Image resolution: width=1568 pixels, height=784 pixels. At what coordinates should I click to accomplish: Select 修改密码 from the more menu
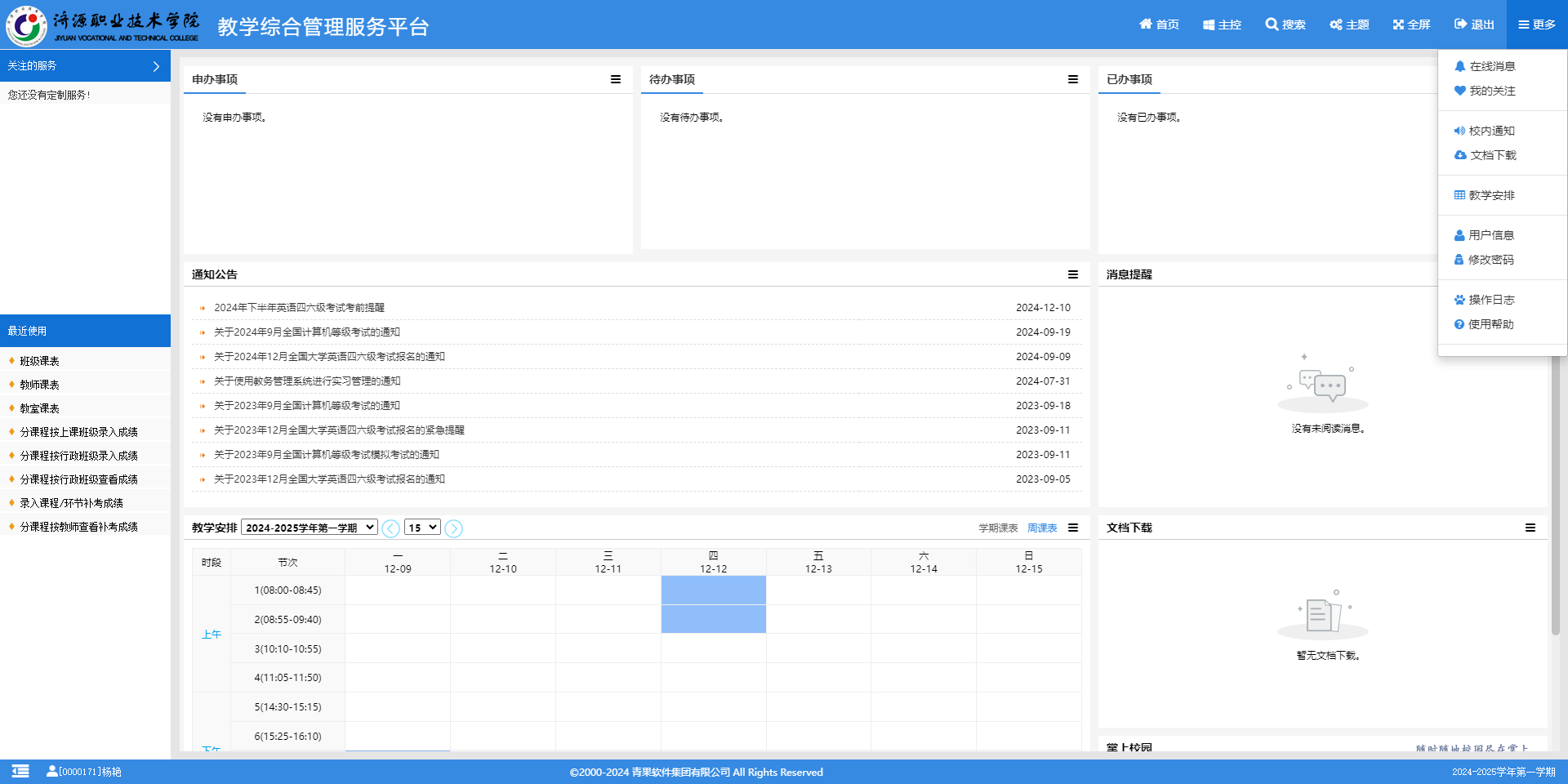(1490, 260)
